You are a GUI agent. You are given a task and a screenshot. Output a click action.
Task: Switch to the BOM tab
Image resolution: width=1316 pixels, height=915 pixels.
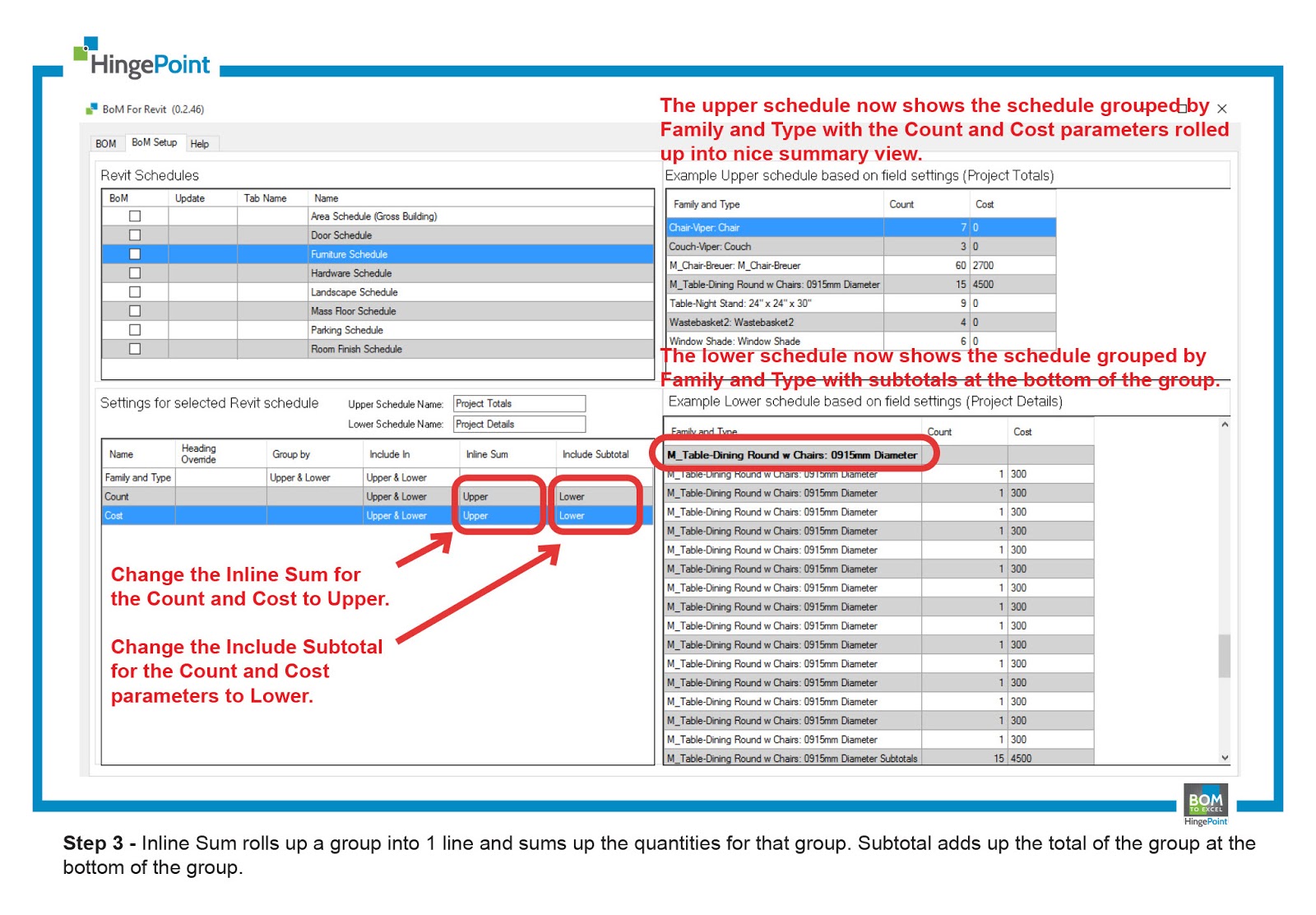(106, 143)
